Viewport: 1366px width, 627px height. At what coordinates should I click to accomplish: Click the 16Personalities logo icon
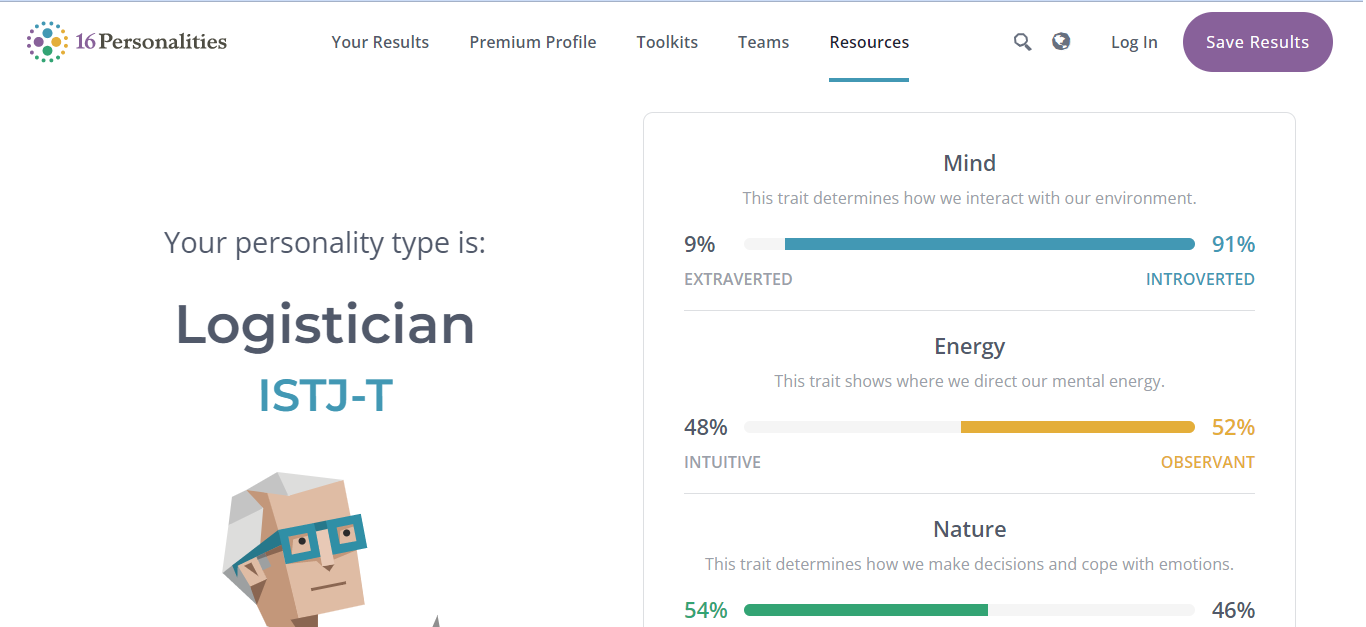tap(46, 42)
